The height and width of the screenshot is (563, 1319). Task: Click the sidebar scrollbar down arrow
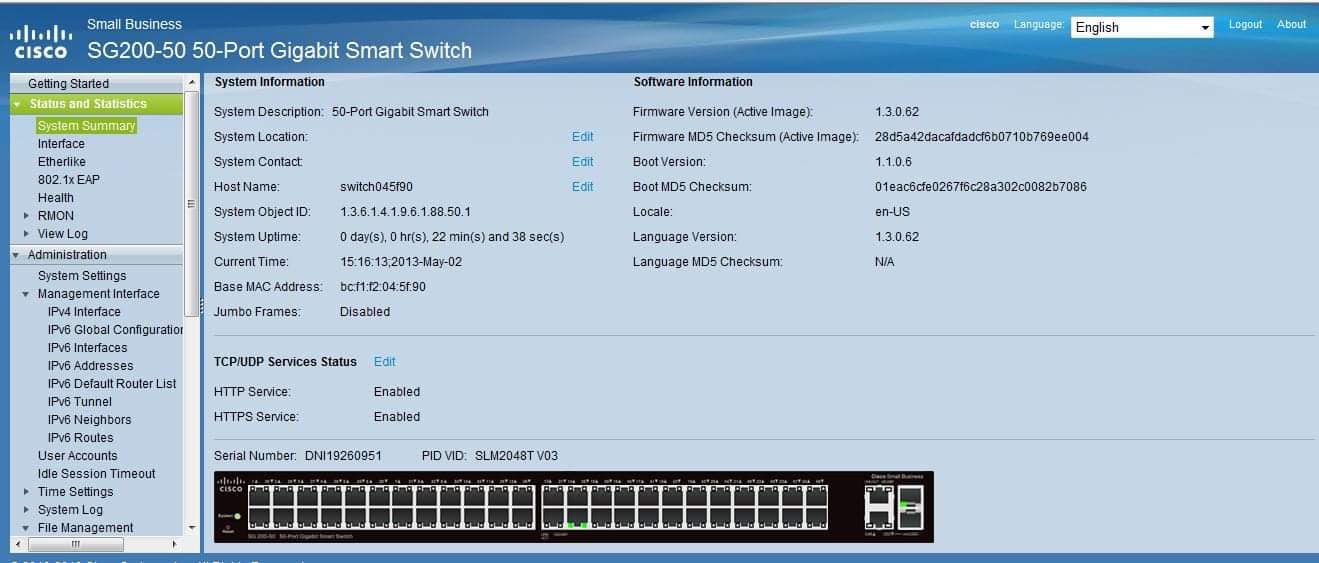192,528
